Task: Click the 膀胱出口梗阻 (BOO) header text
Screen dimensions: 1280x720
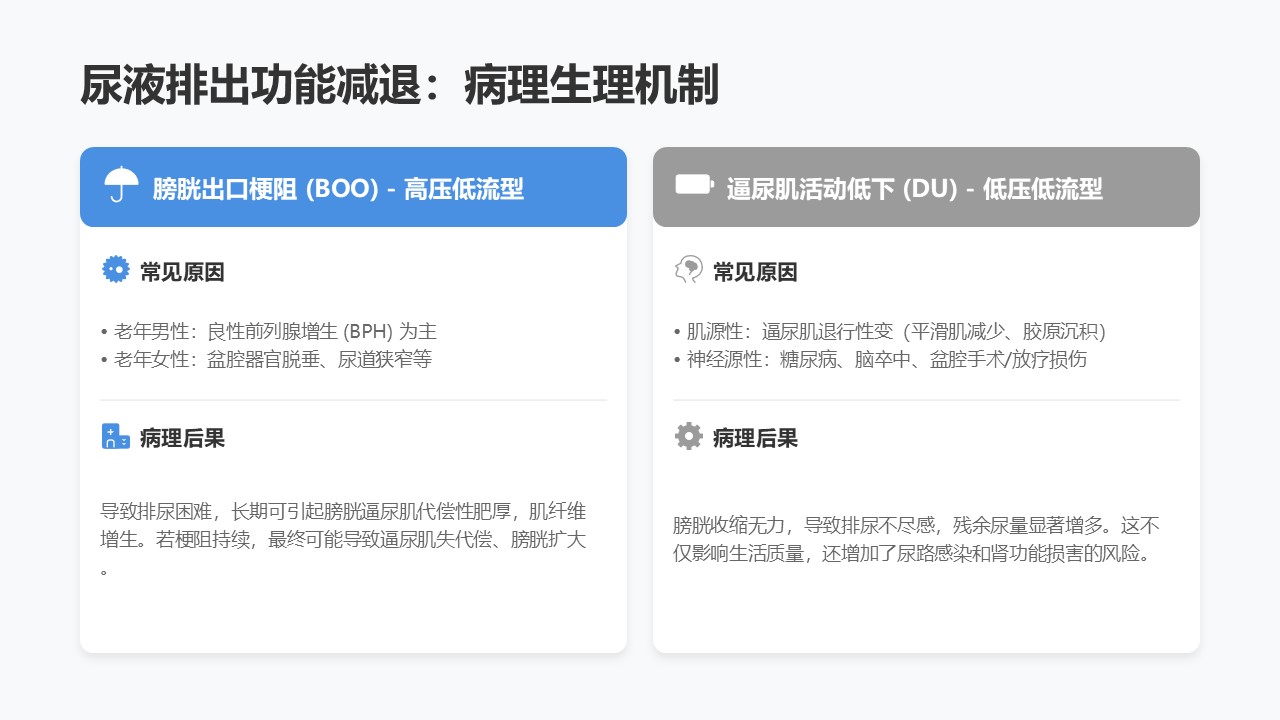Action: coord(338,188)
